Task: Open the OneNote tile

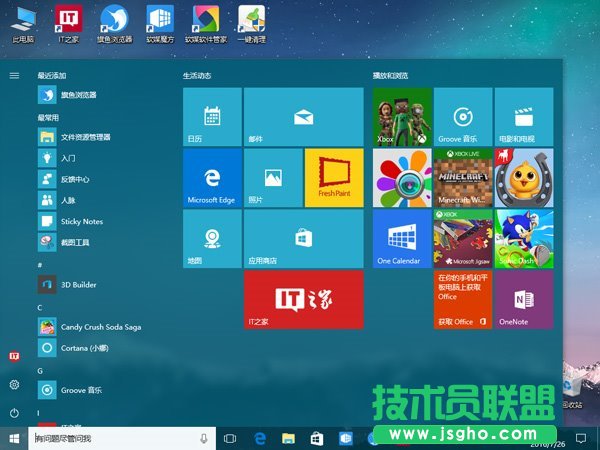Action: tap(524, 299)
